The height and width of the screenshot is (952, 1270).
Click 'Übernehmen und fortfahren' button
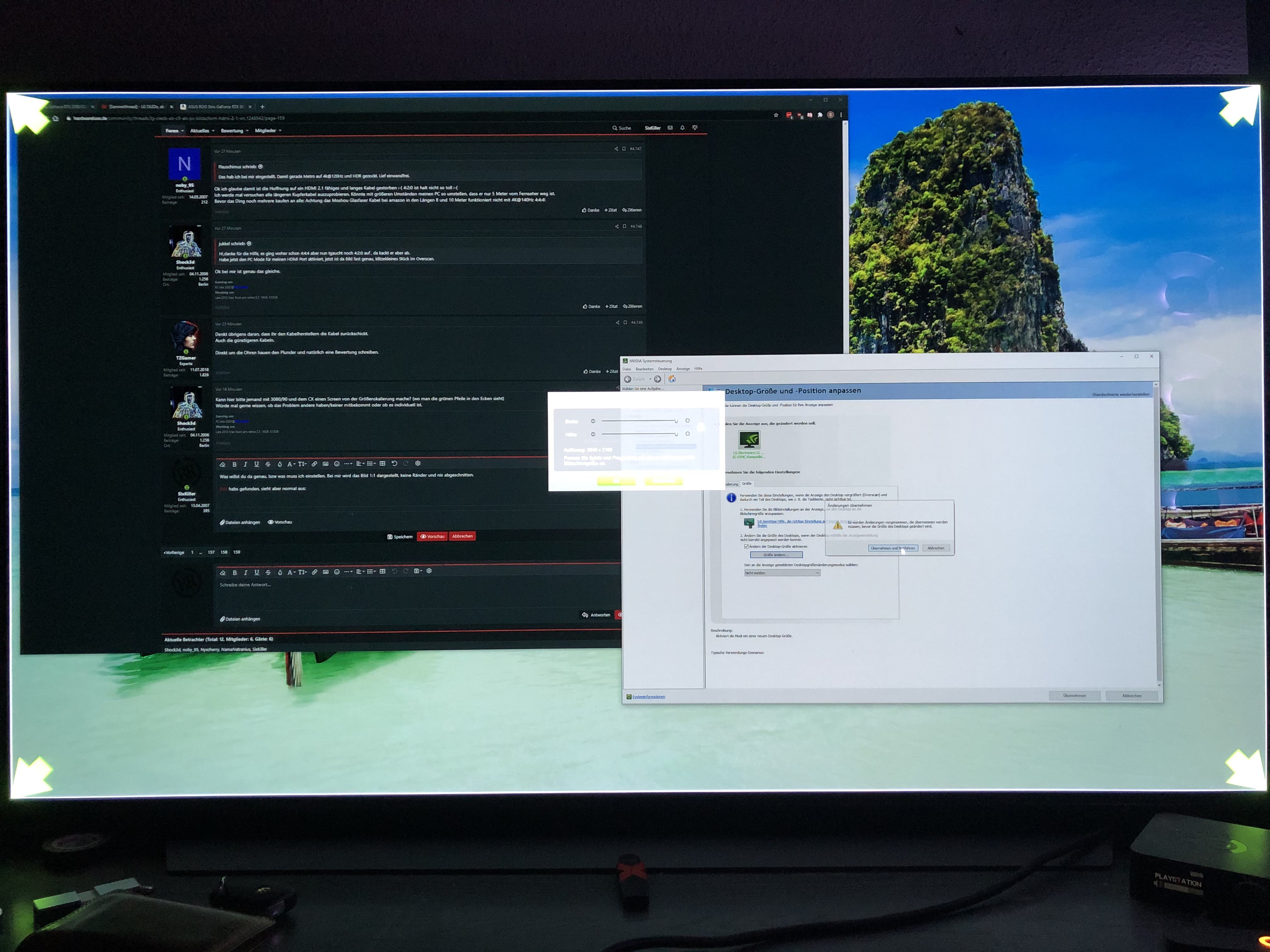893,549
